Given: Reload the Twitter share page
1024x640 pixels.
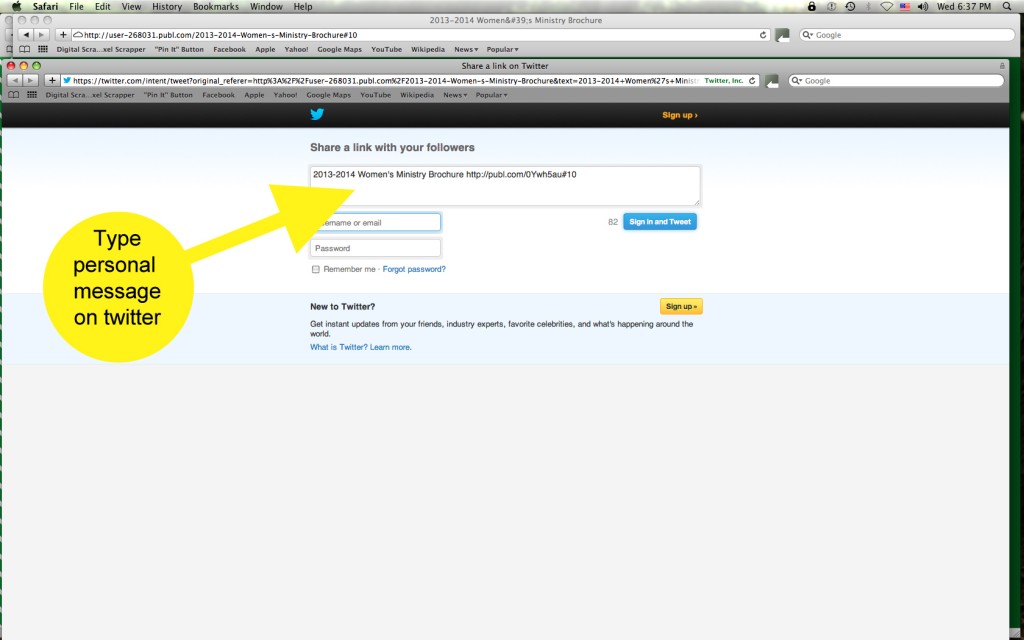Looking at the screenshot, I should point(752,81).
